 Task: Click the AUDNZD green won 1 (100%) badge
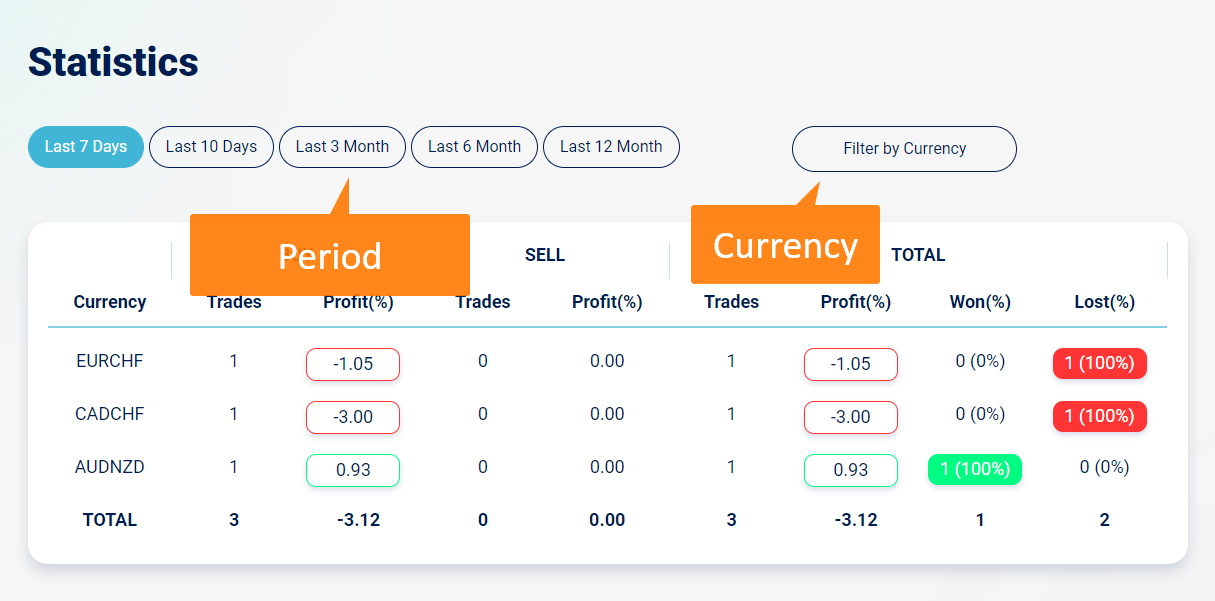pyautogui.click(x=975, y=469)
